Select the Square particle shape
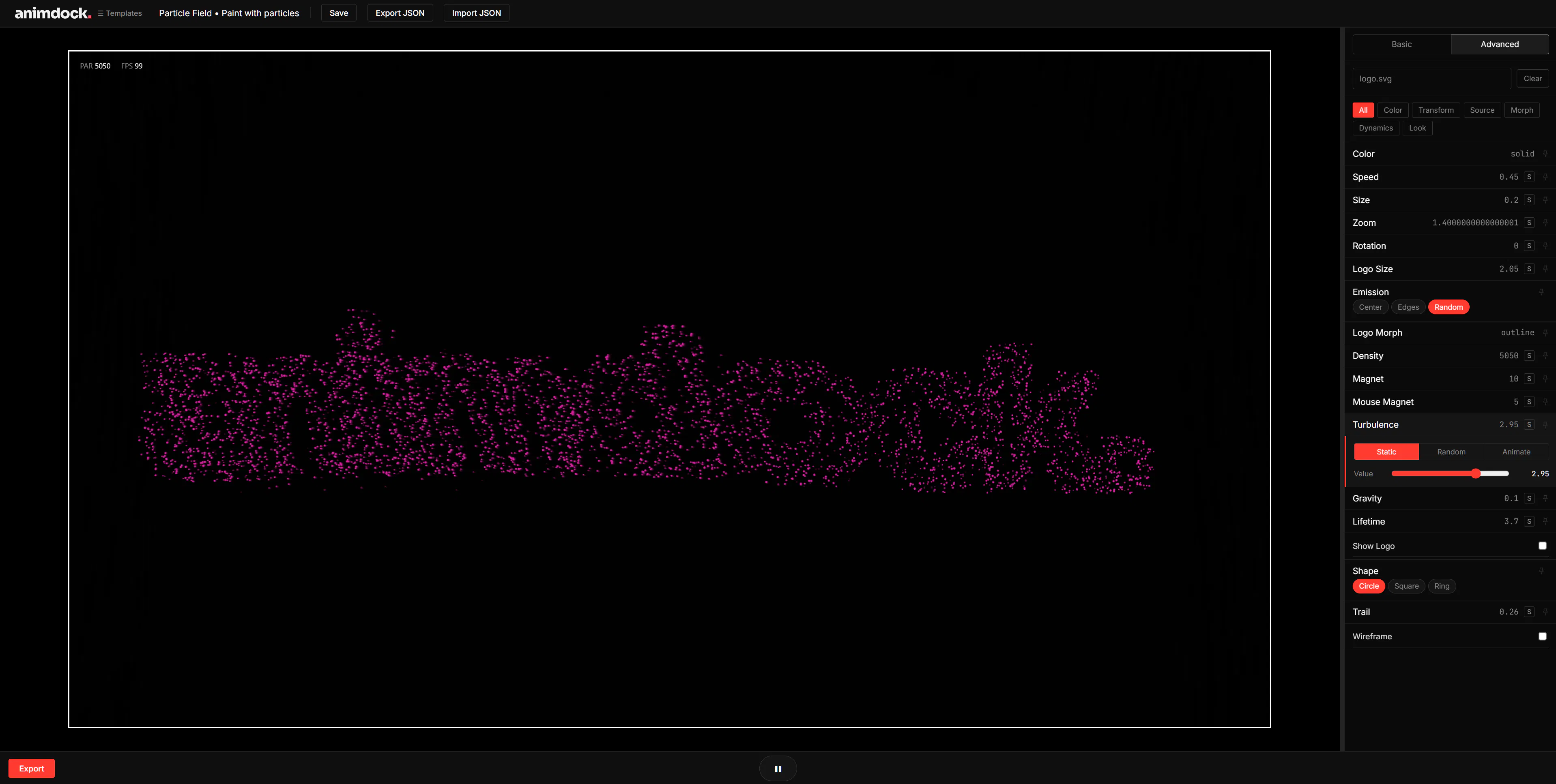This screenshot has width=1556, height=784. click(x=1406, y=586)
